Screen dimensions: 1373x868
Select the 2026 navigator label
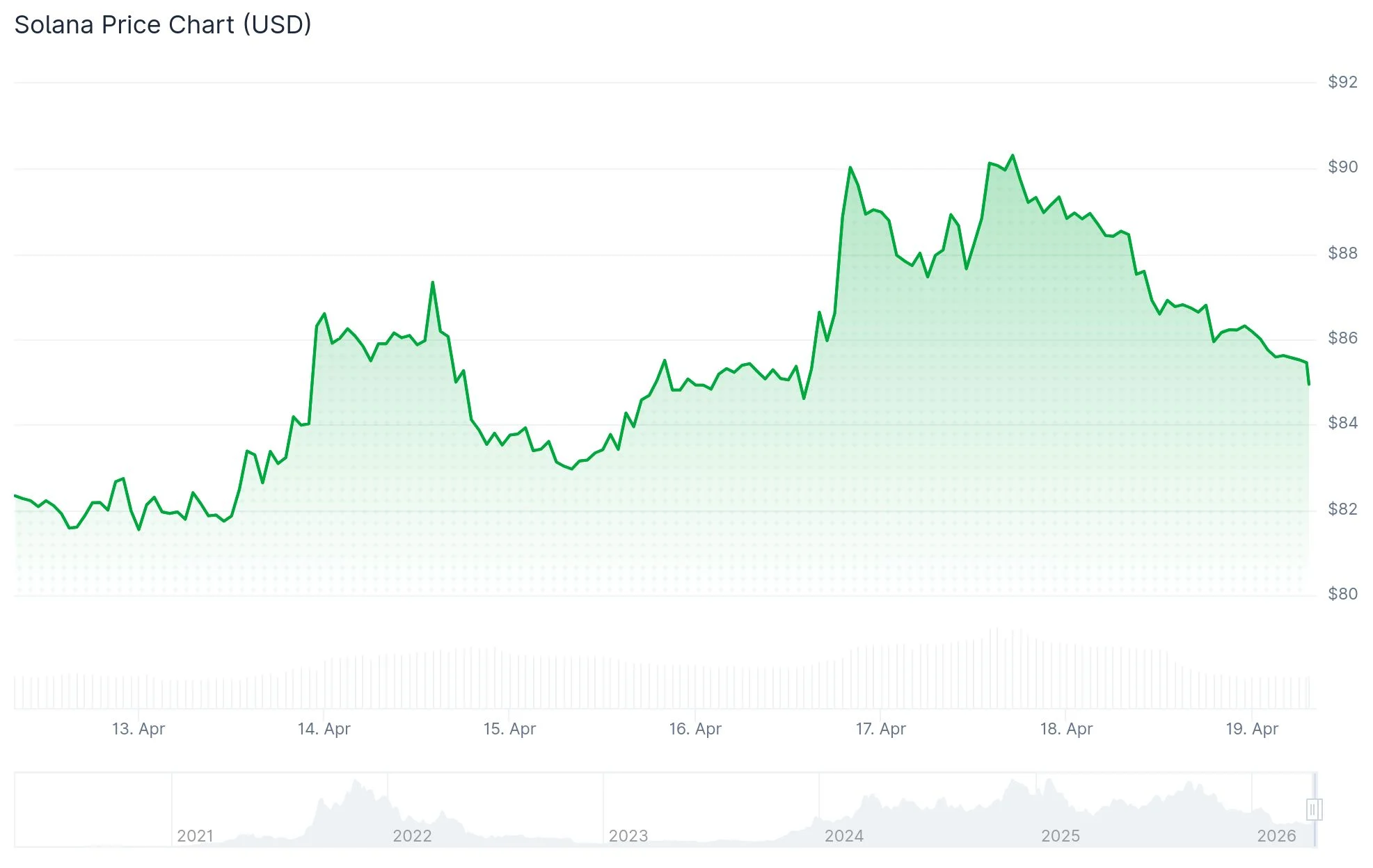tap(1276, 835)
